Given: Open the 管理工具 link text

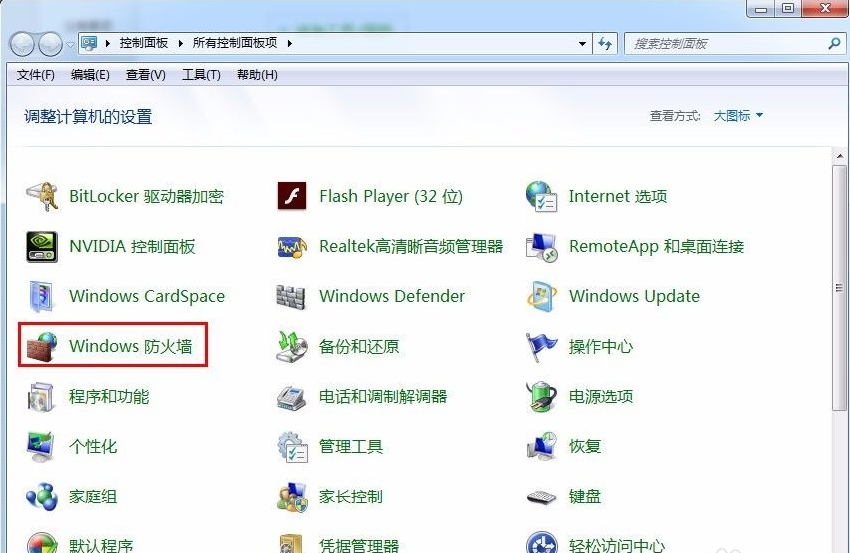Looking at the screenshot, I should [351, 446].
